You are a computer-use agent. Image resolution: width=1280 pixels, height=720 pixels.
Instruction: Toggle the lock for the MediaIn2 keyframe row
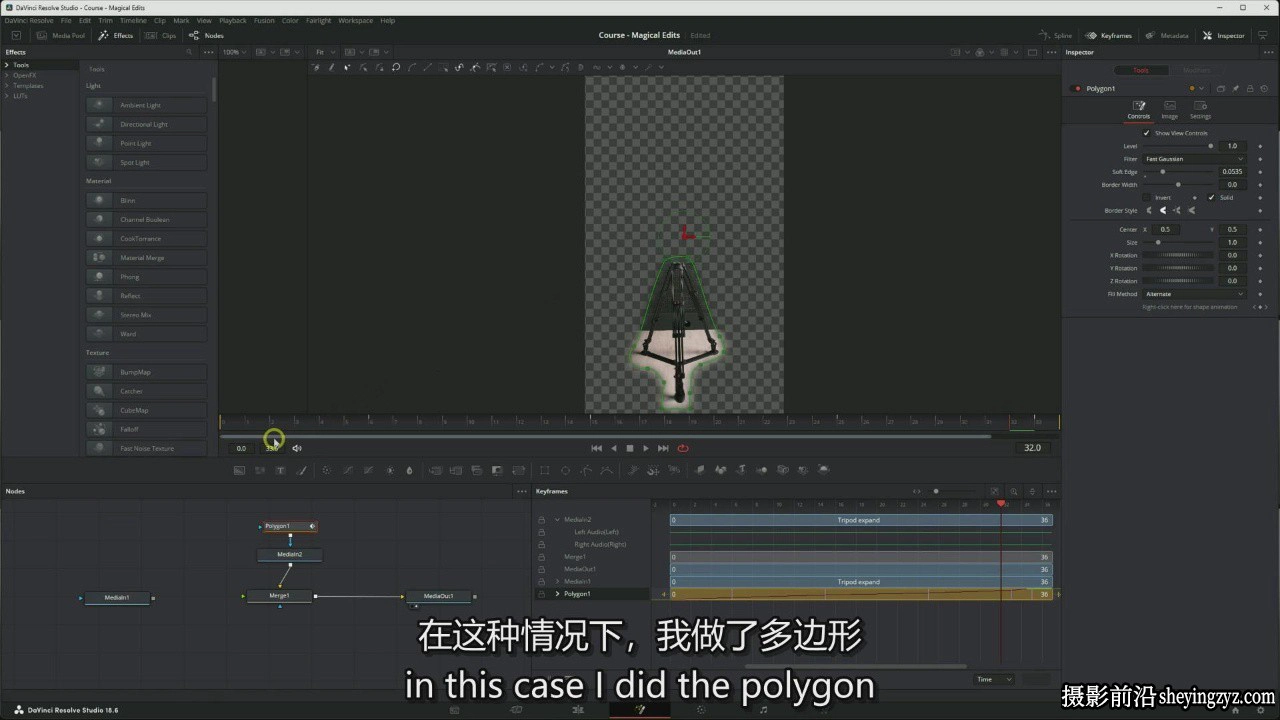542,520
